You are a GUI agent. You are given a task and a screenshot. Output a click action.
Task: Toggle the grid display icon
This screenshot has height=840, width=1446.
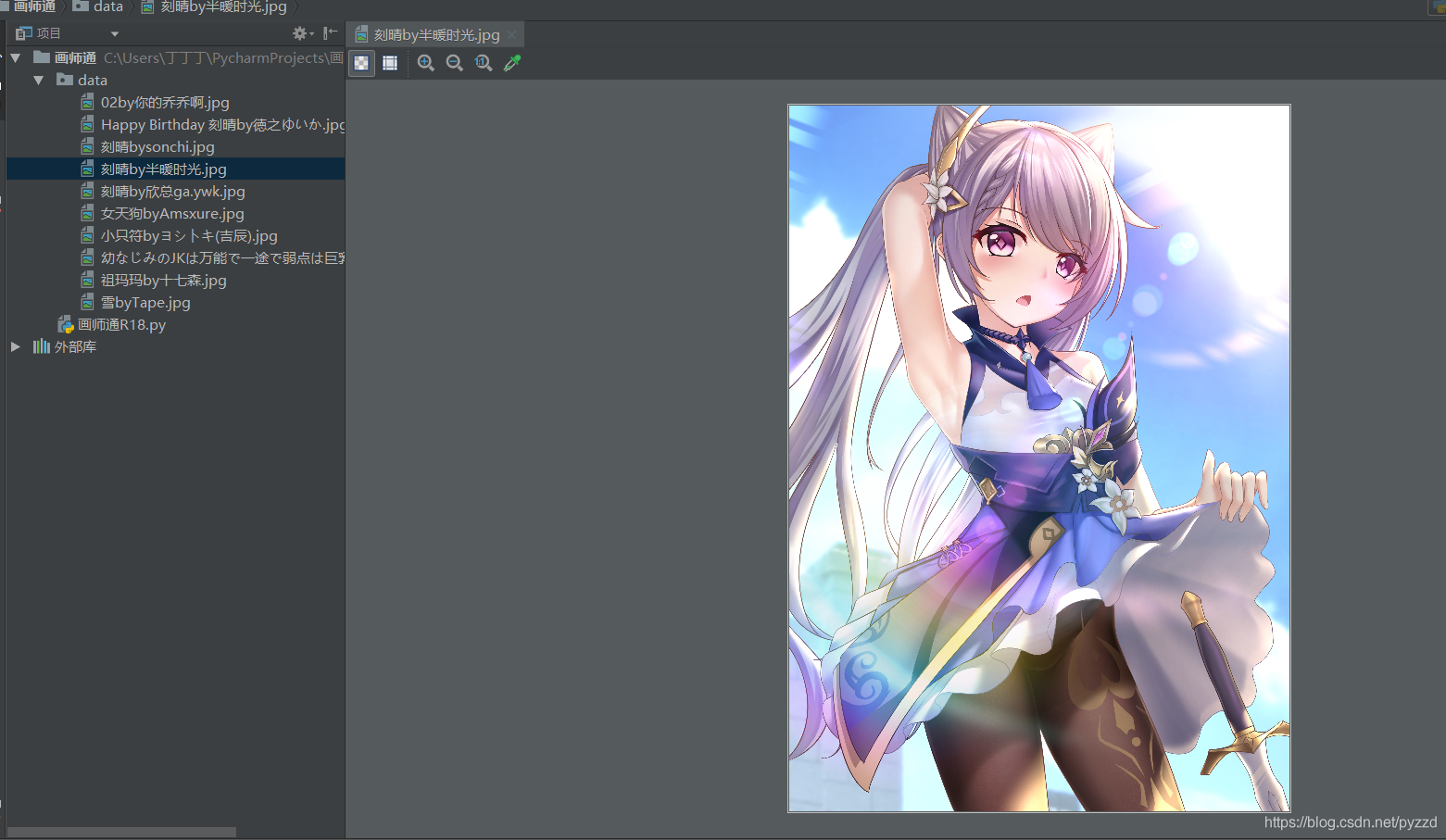(x=390, y=63)
